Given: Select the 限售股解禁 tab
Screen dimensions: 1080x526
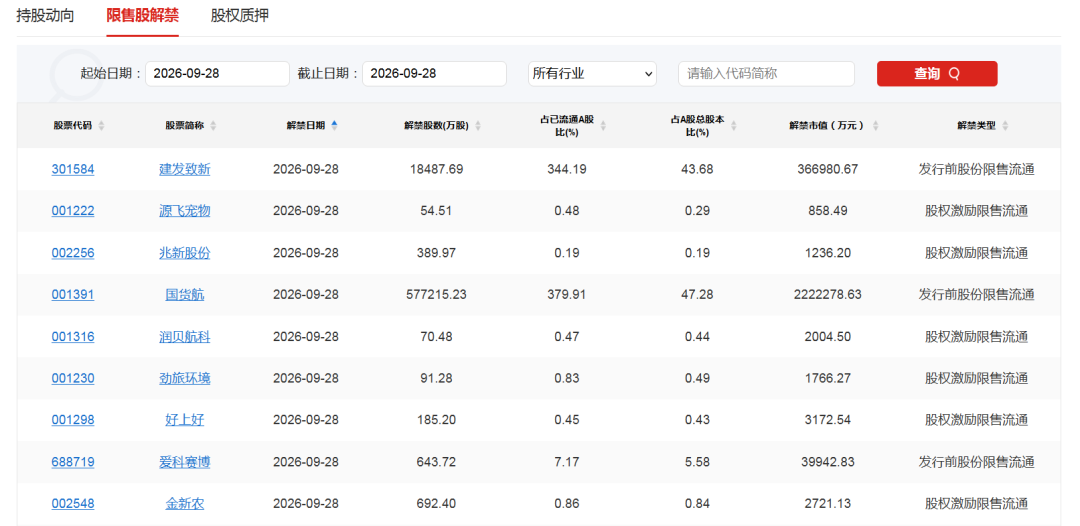Looking at the screenshot, I should tap(143, 16).
